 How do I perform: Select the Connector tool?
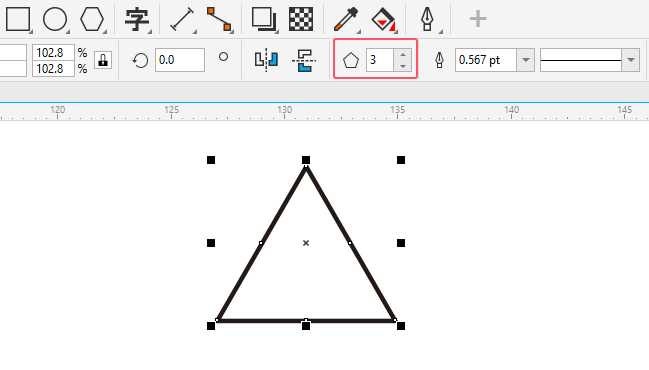(219, 19)
